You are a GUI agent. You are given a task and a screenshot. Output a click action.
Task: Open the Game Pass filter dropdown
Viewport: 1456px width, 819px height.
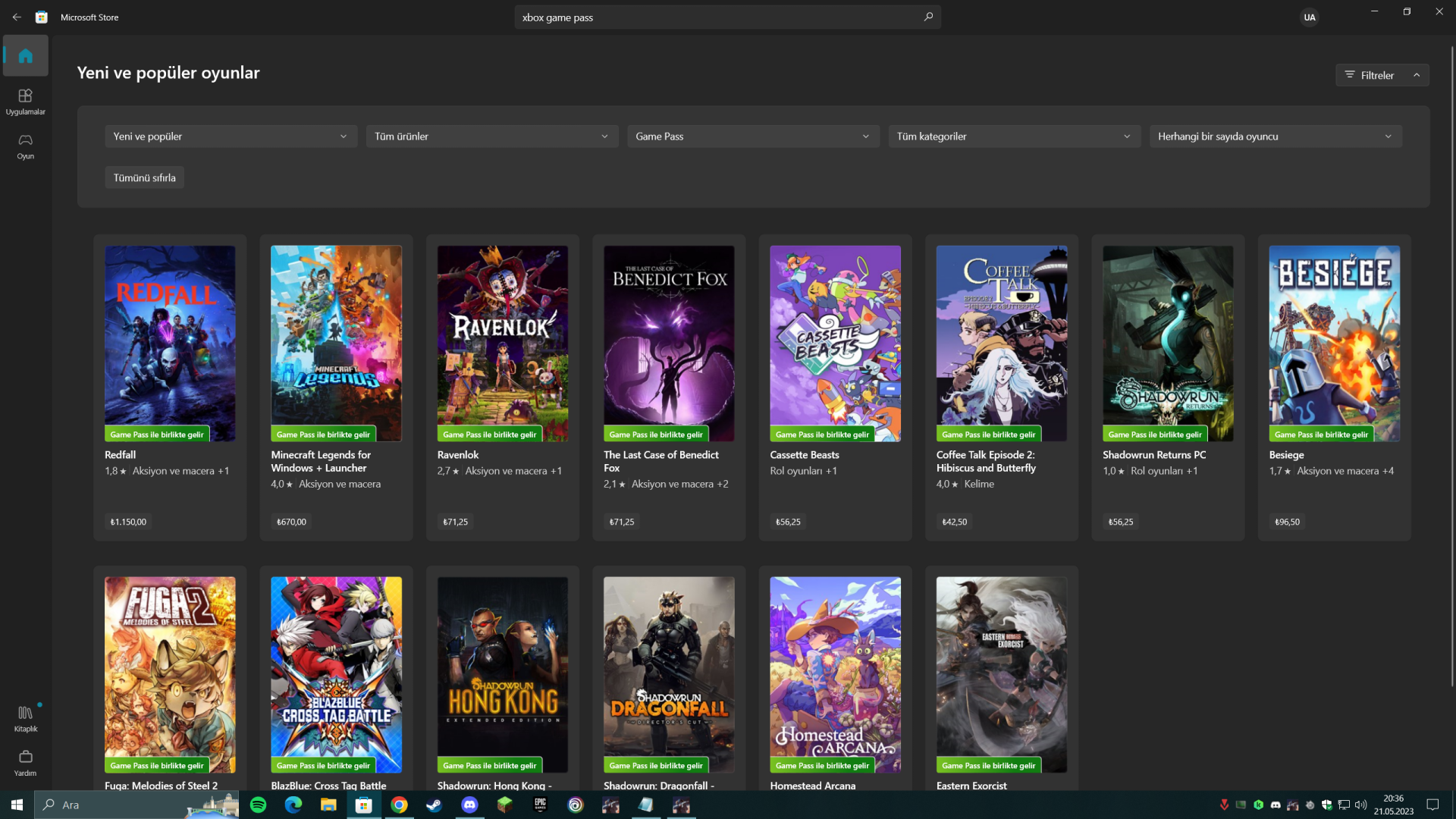(x=752, y=136)
